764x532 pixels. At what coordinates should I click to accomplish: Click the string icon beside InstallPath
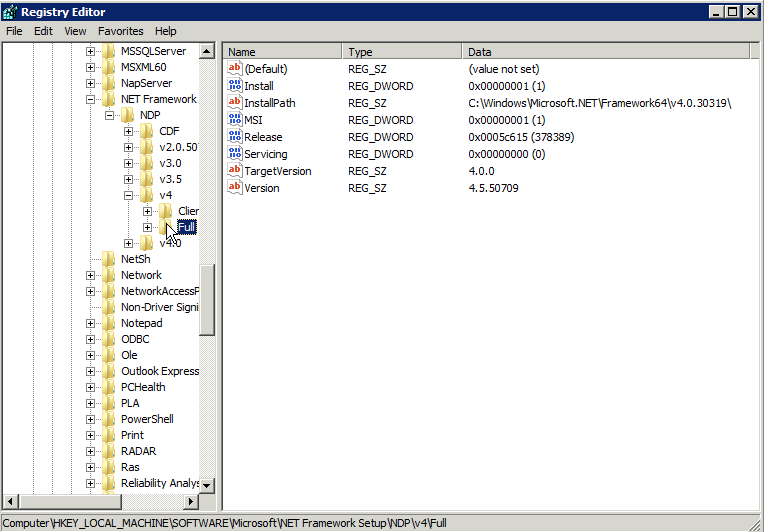point(234,103)
